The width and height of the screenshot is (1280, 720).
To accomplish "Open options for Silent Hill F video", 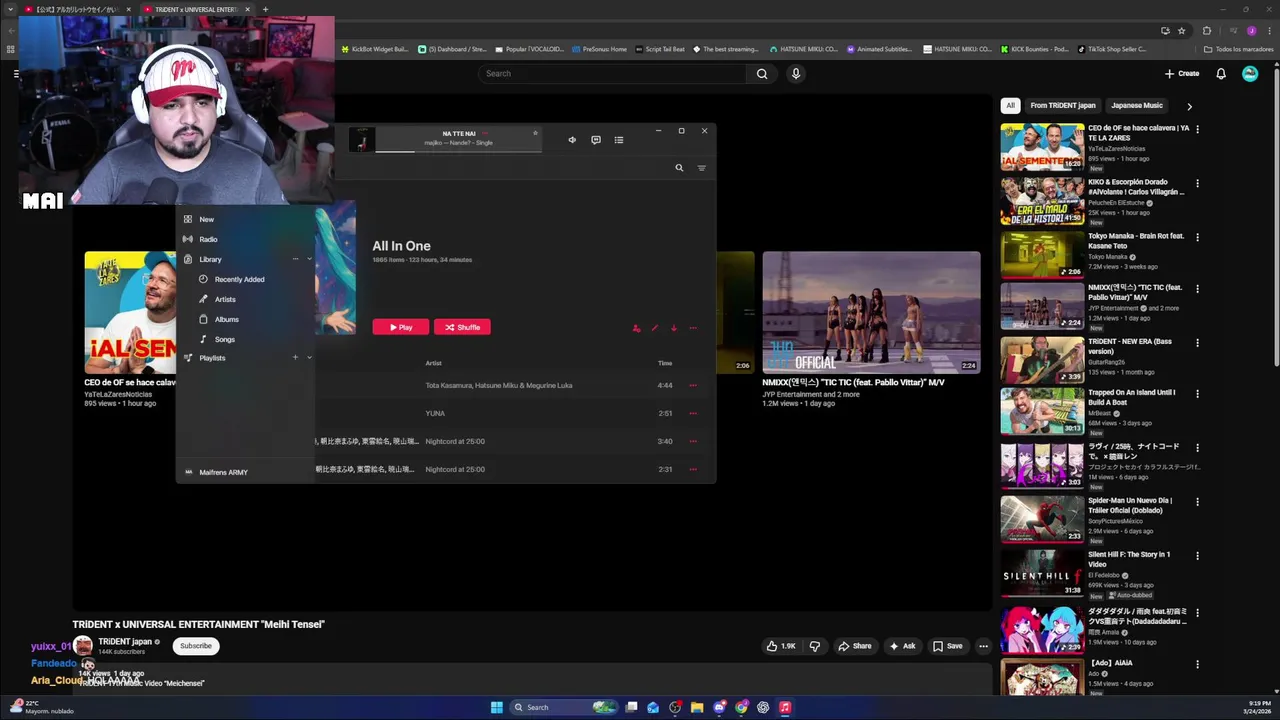I will 1197,556.
